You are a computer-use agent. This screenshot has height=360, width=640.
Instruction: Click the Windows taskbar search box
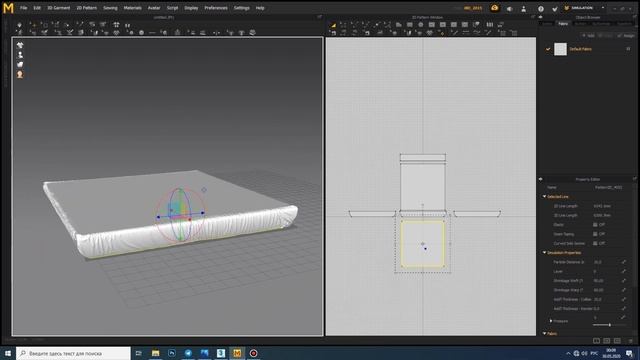pyautogui.click(x=73, y=353)
